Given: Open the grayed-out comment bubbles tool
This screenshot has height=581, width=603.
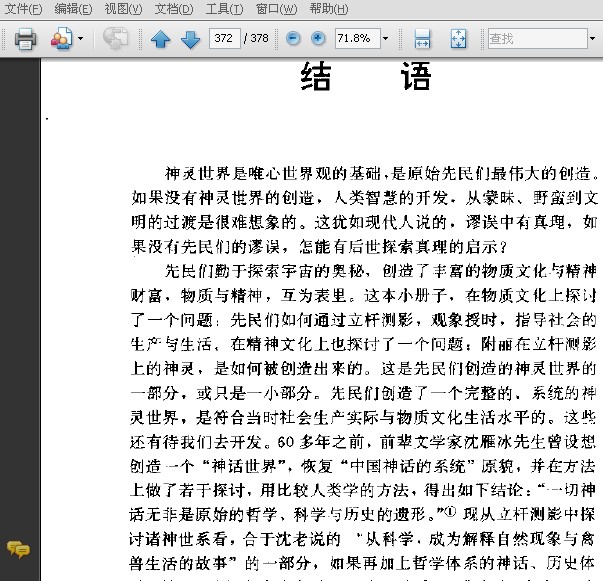Looking at the screenshot, I should 116,39.
